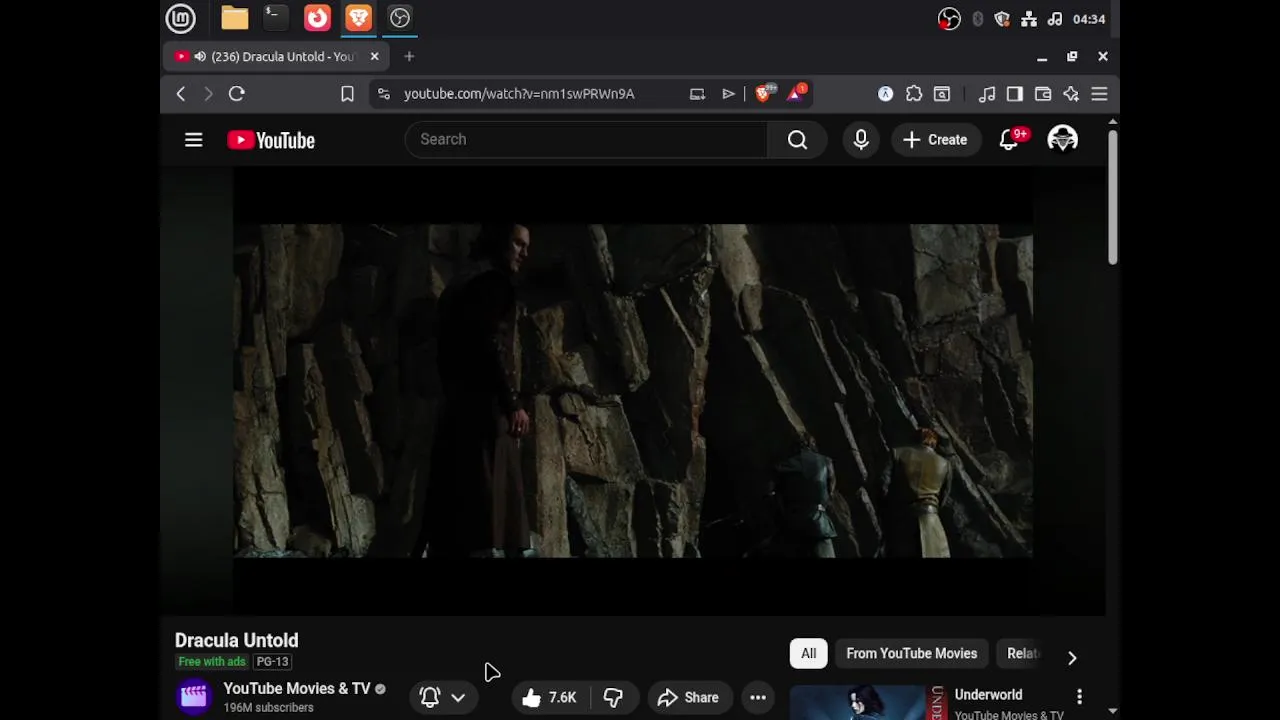
Task: Click the OBS recording tray icon
Action: coord(949,19)
